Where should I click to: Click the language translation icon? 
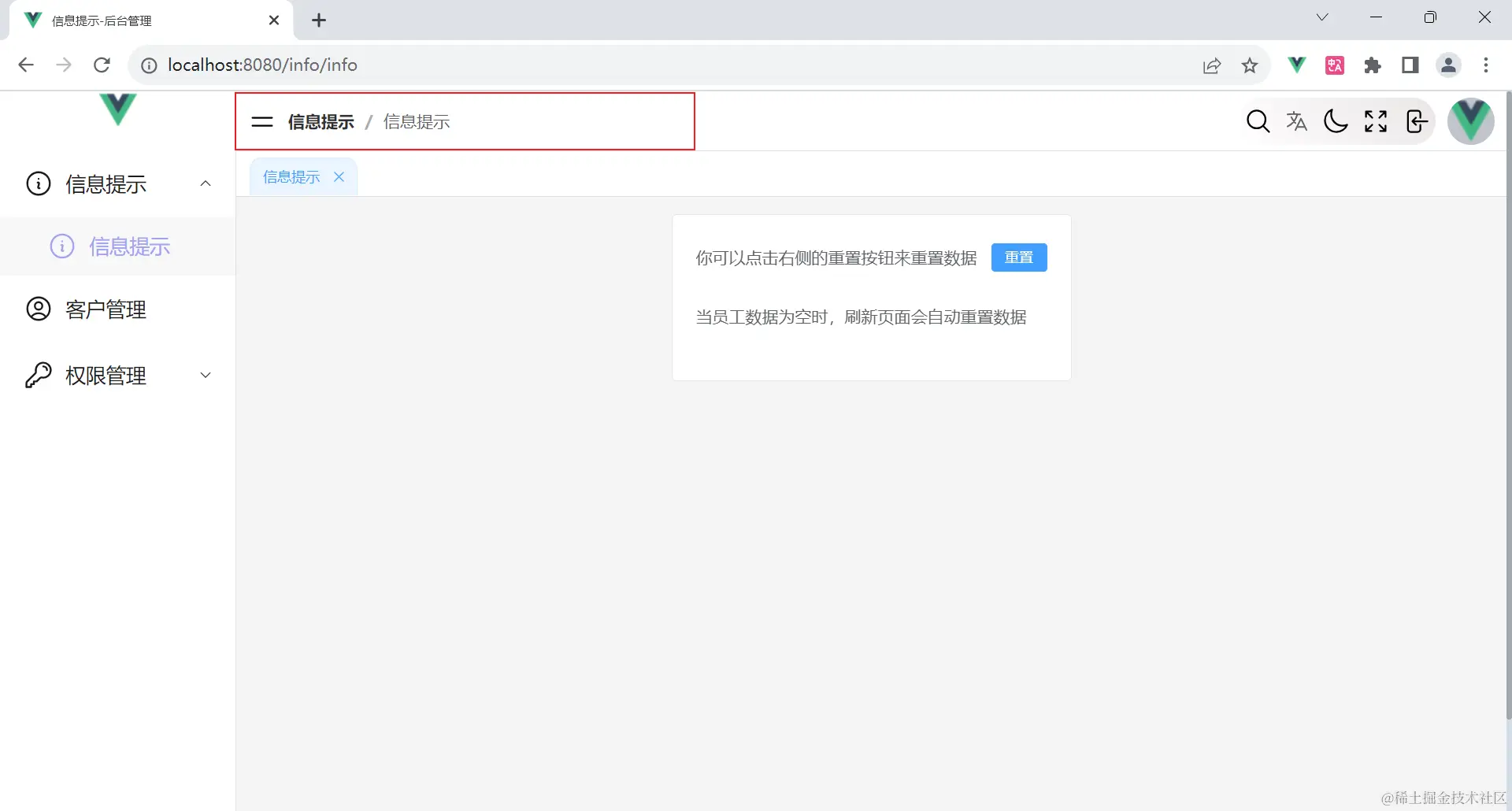point(1297,121)
